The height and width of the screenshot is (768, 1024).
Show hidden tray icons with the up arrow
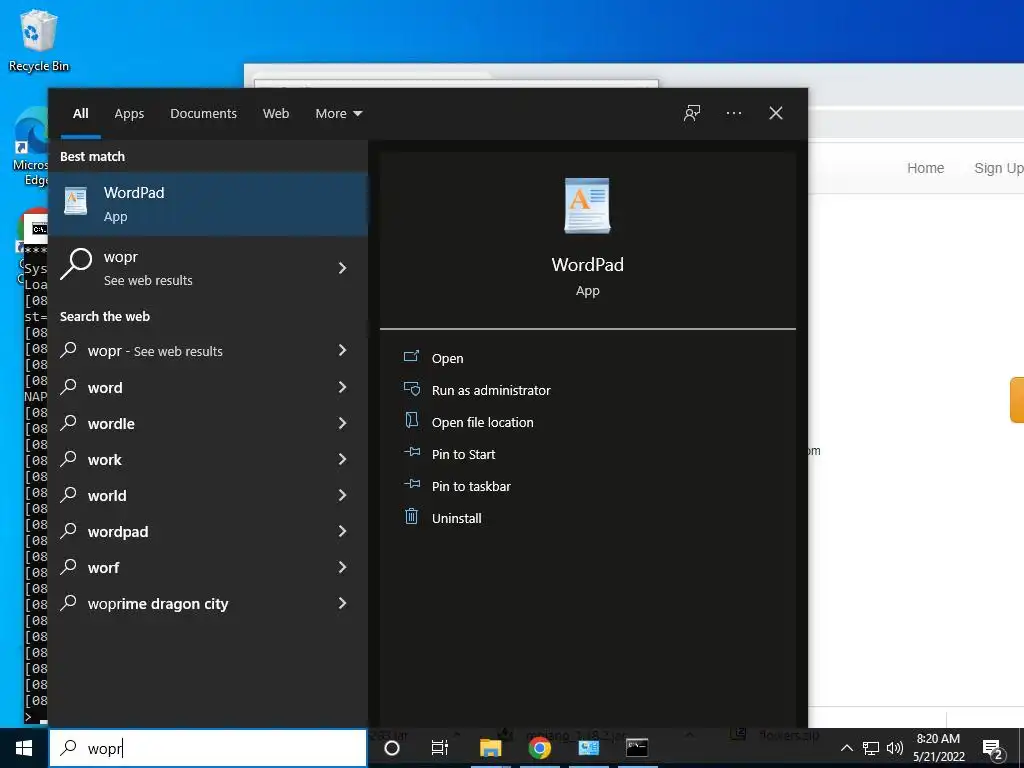846,748
